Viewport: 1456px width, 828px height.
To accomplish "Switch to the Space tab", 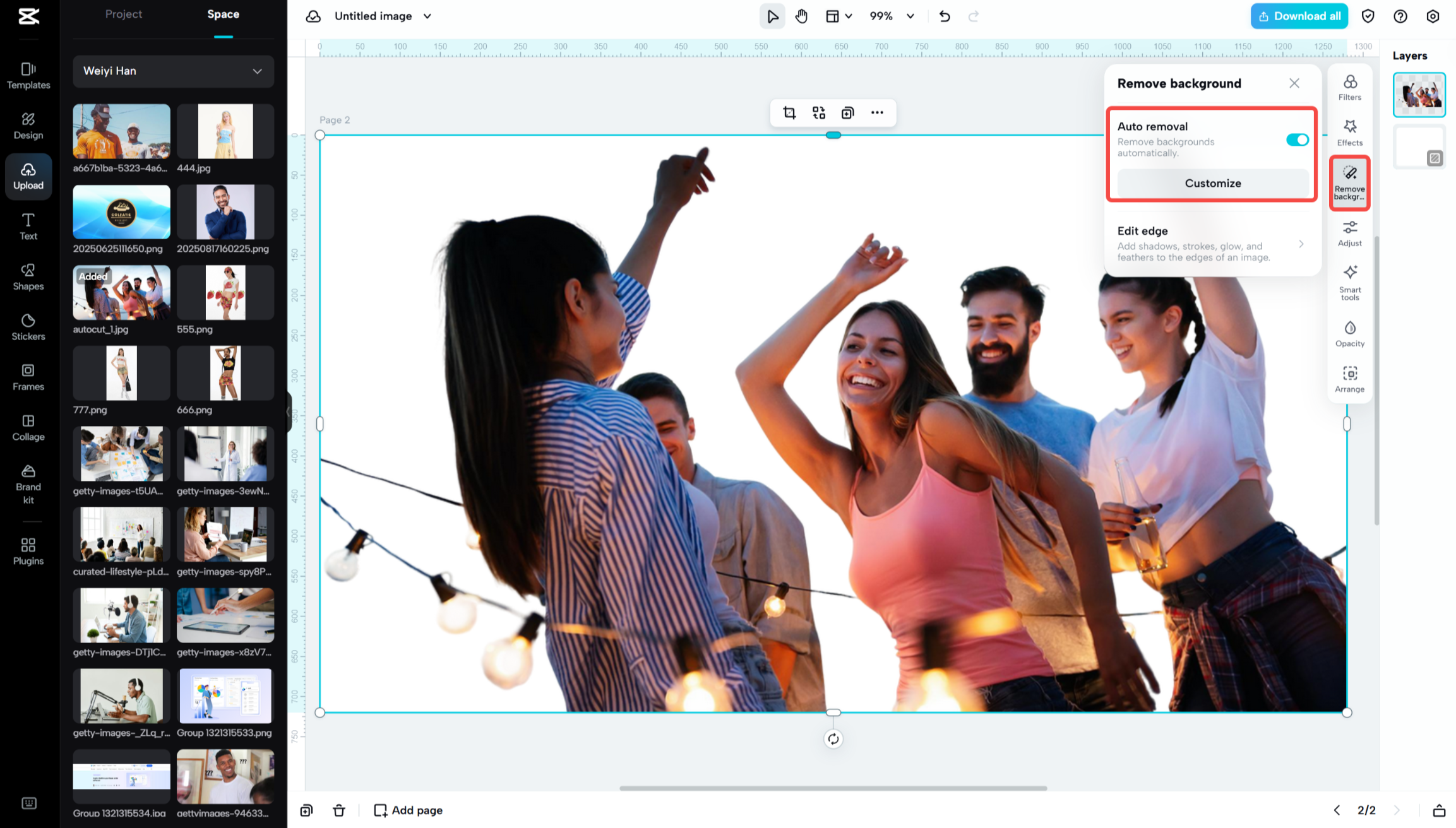I will pos(223,15).
